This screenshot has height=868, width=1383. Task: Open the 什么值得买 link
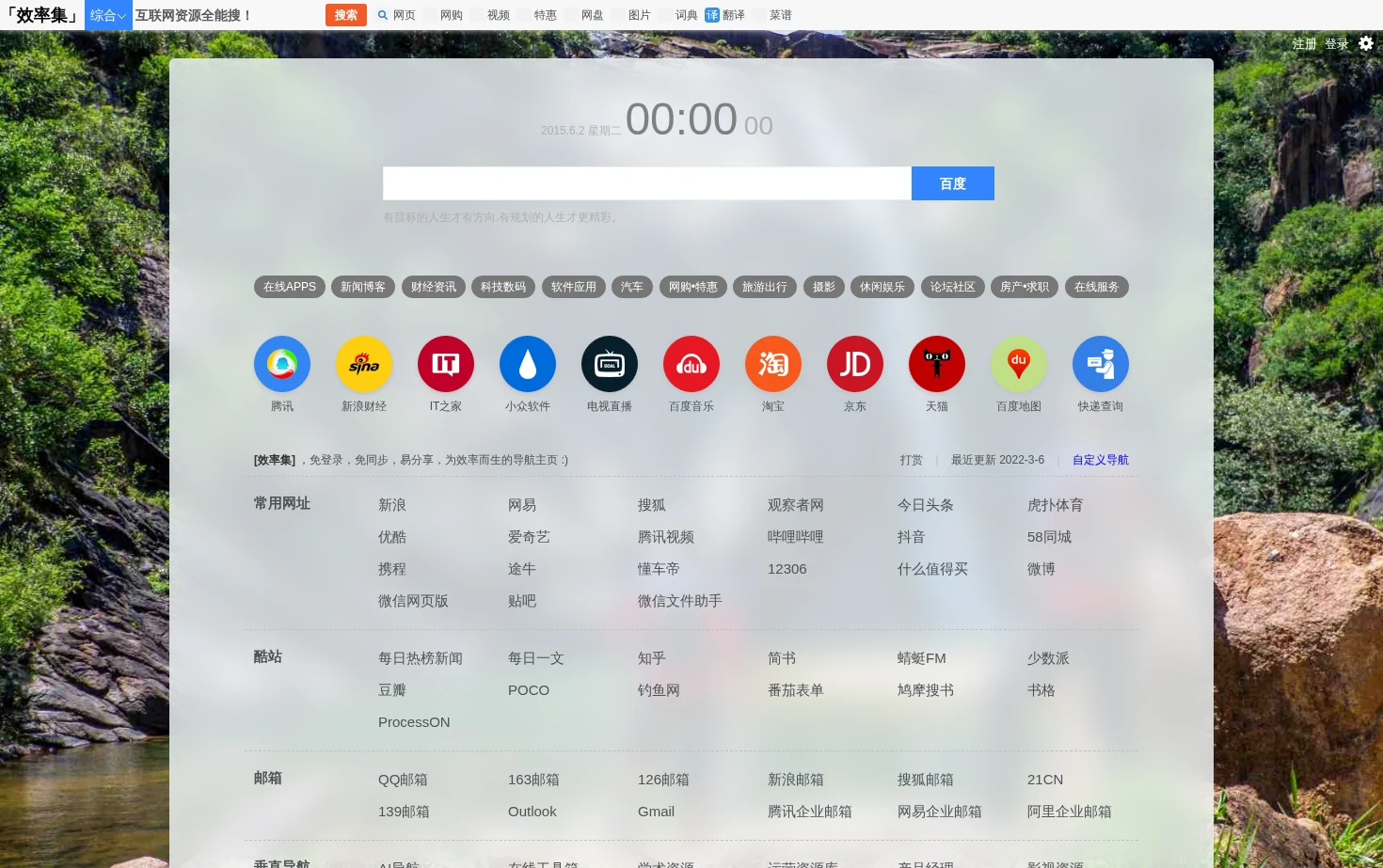click(933, 569)
